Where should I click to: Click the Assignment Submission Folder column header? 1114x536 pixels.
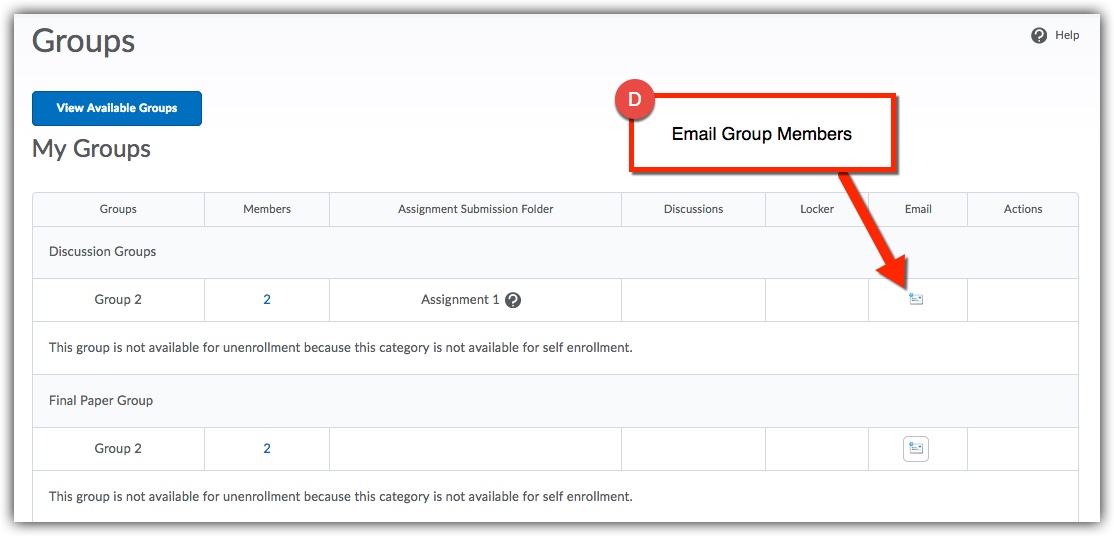tap(475, 209)
